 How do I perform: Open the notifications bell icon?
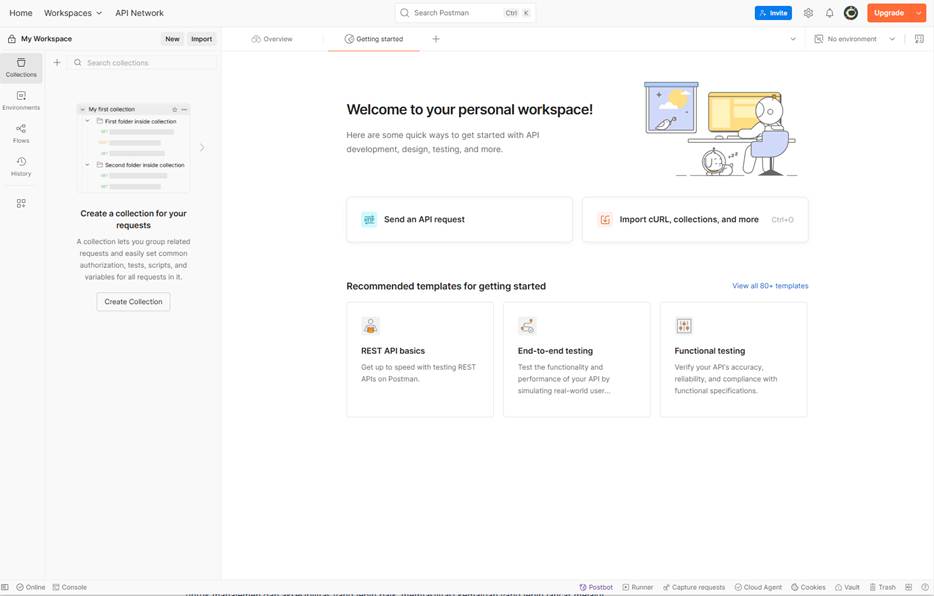pyautogui.click(x=829, y=13)
